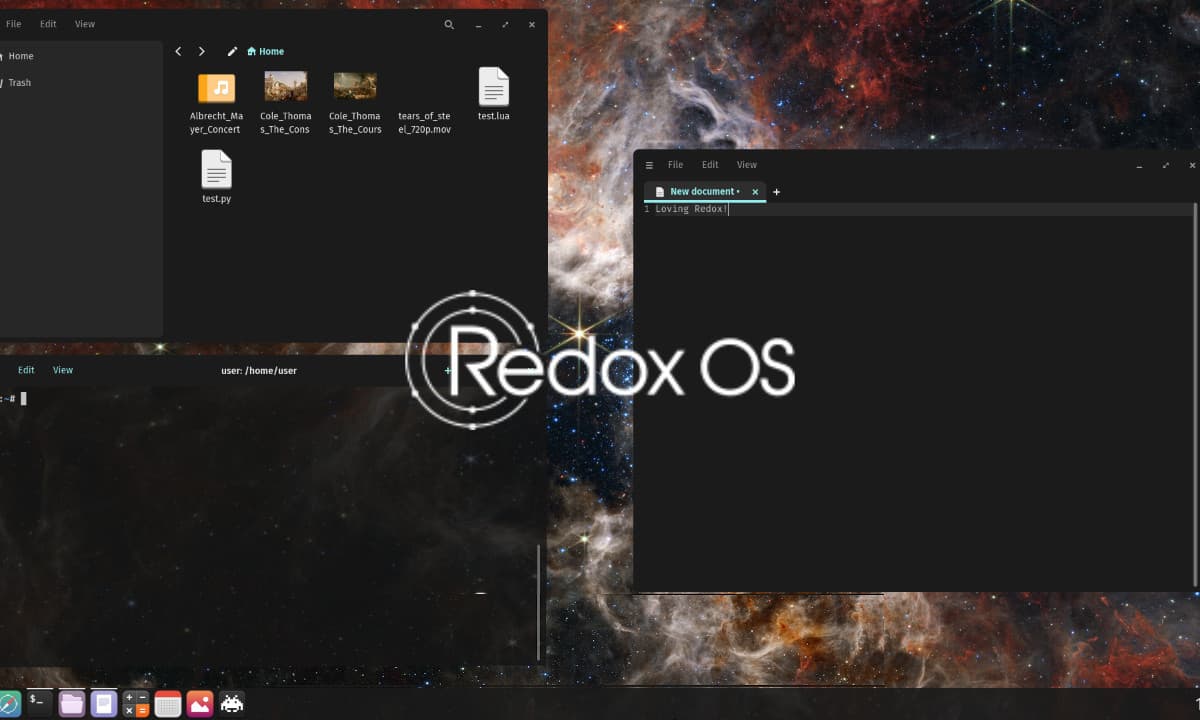Go back using the left chevron arrow
The width and height of the screenshot is (1200, 720).
(178, 51)
